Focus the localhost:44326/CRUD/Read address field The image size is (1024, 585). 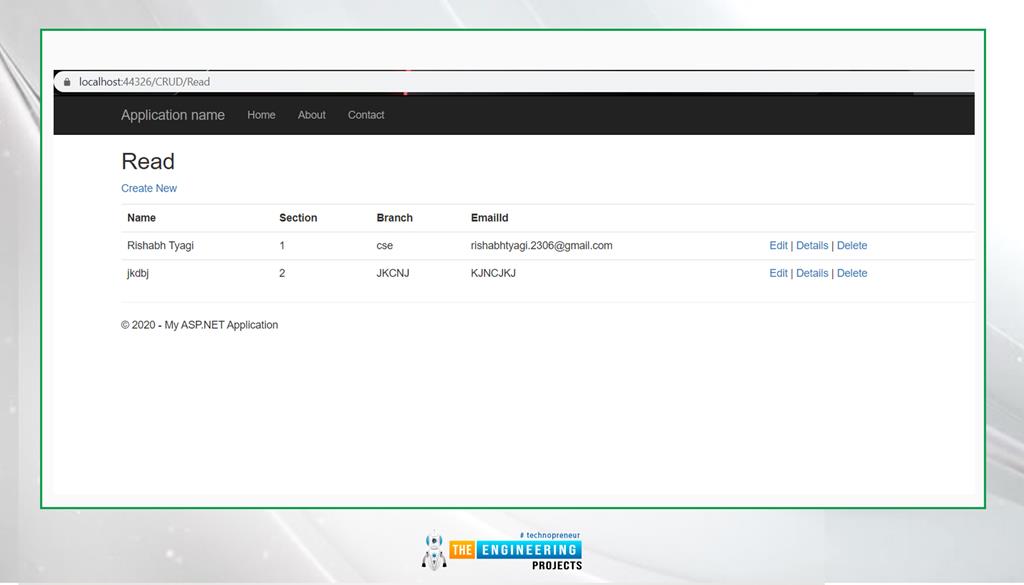(x=144, y=82)
